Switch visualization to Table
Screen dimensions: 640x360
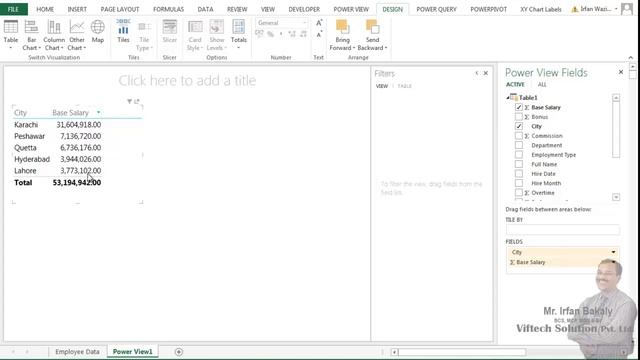(x=11, y=35)
